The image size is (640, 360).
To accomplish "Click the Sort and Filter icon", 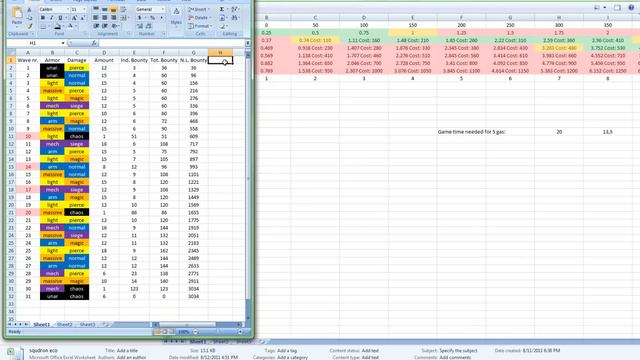I will (x=235, y=9).
